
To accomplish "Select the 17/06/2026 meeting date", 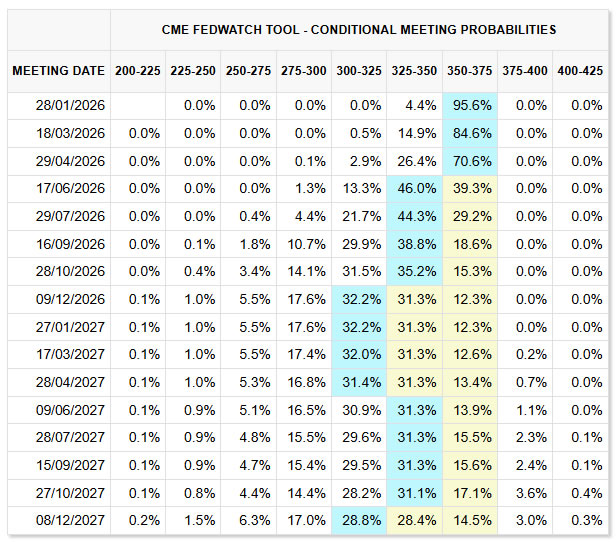I will pos(69,189).
